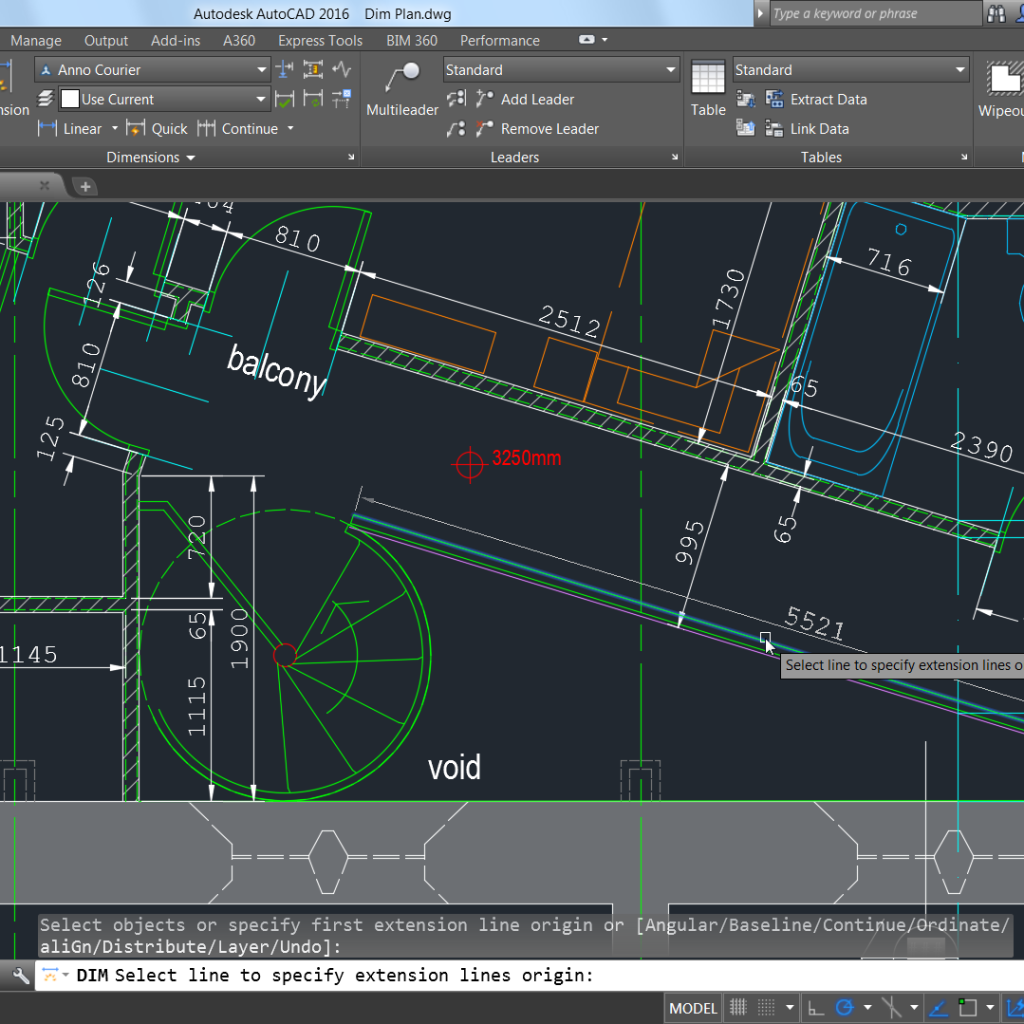The width and height of the screenshot is (1024, 1024).
Task: Toggle object snap tracking in status bar
Action: (x=938, y=1008)
